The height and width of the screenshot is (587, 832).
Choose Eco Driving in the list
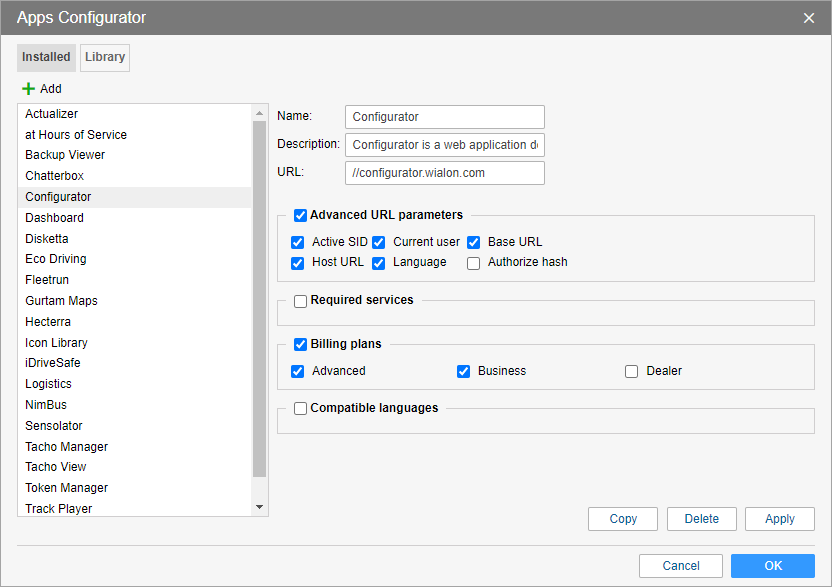pos(134,259)
